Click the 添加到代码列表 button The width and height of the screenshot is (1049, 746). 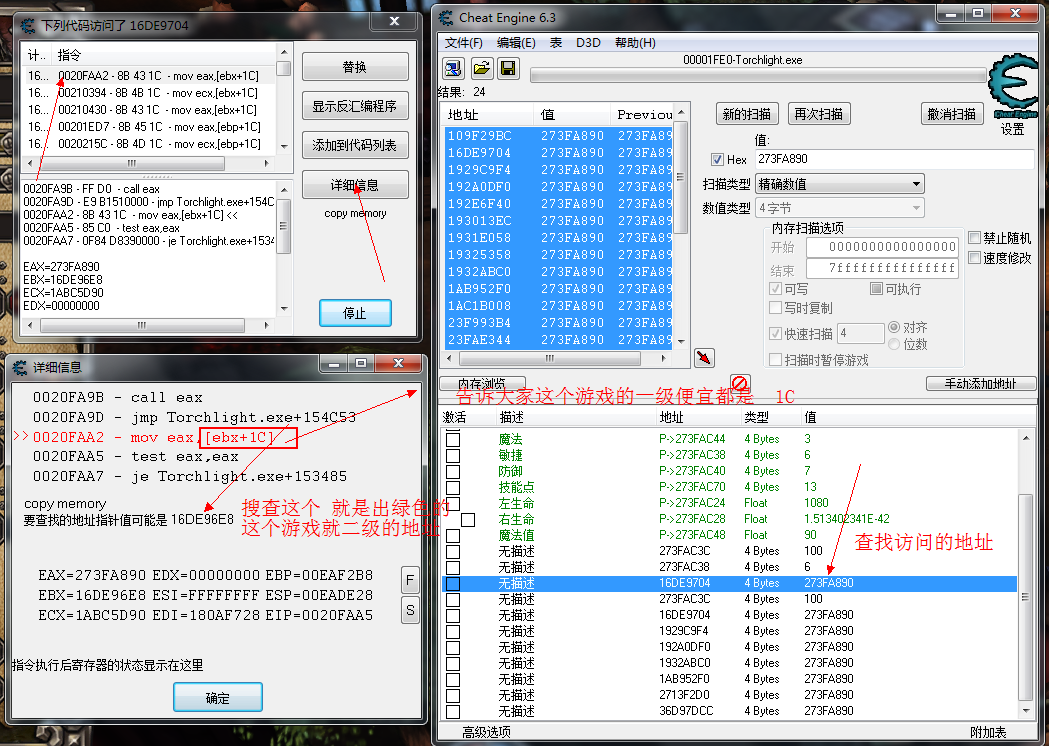tap(355, 145)
